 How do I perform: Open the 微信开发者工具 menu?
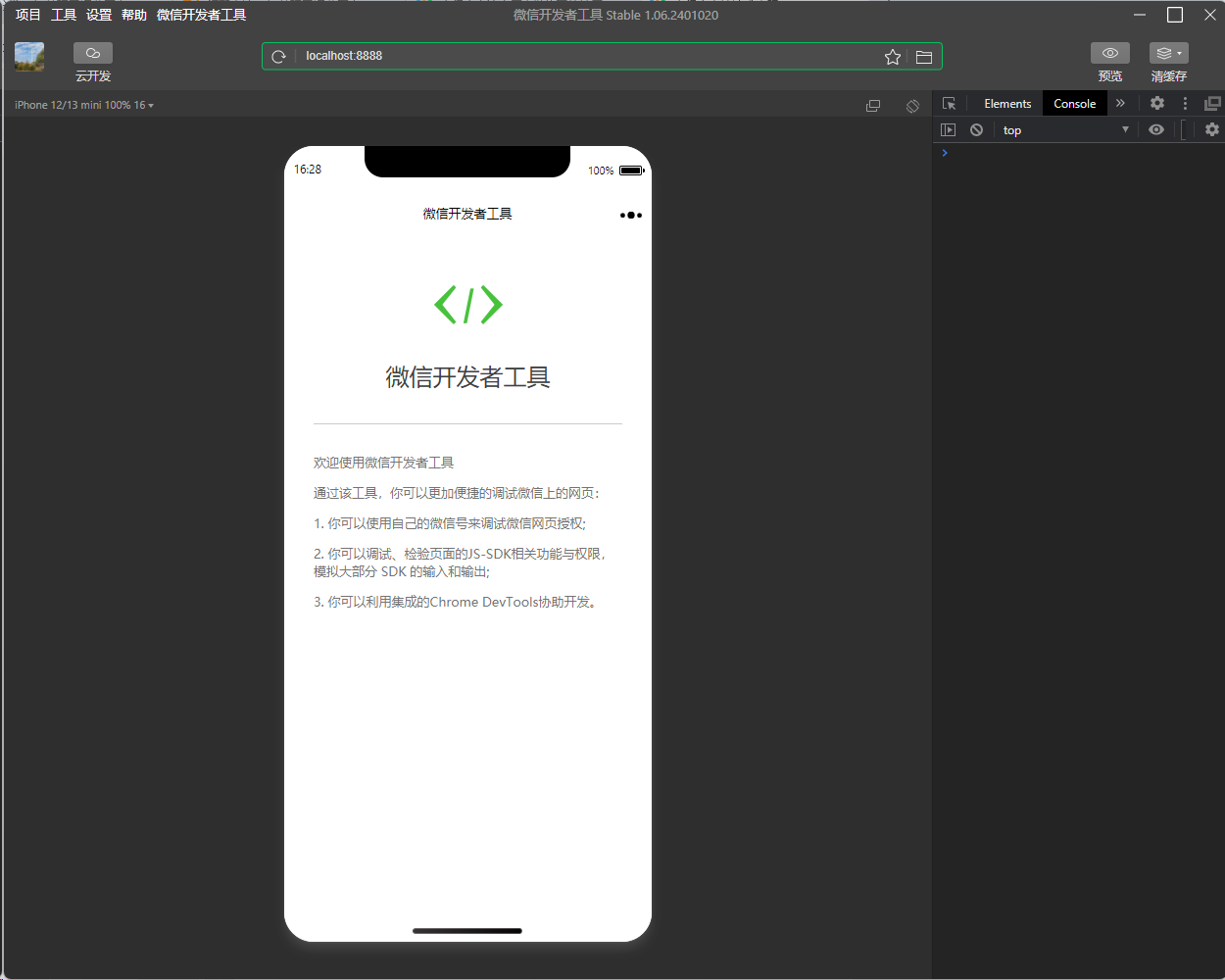[202, 15]
